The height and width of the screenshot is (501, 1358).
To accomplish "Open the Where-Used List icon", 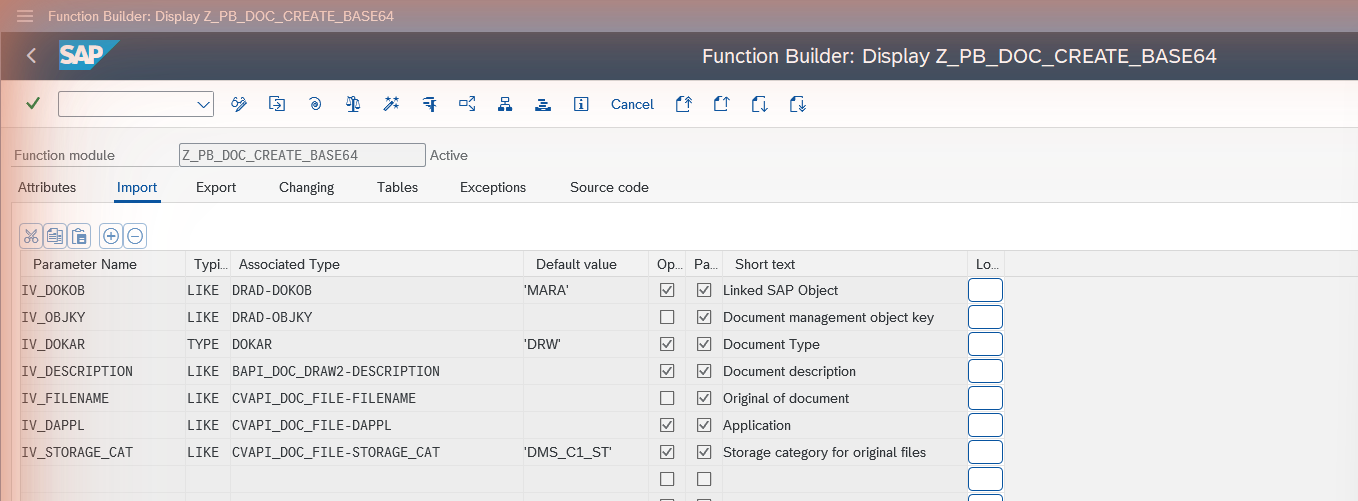I will coord(467,104).
